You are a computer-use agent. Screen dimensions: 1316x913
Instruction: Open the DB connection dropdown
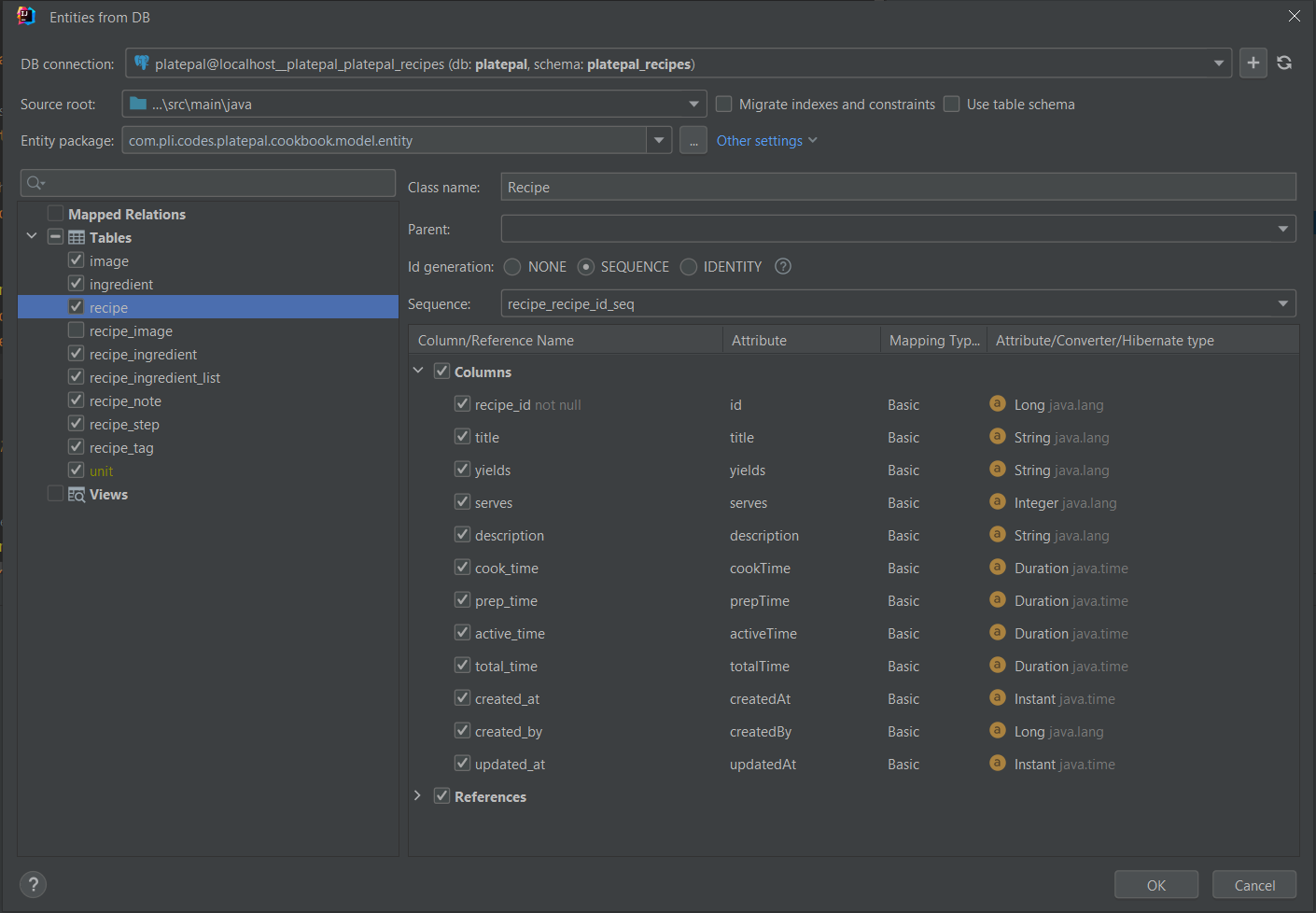pos(1218,63)
